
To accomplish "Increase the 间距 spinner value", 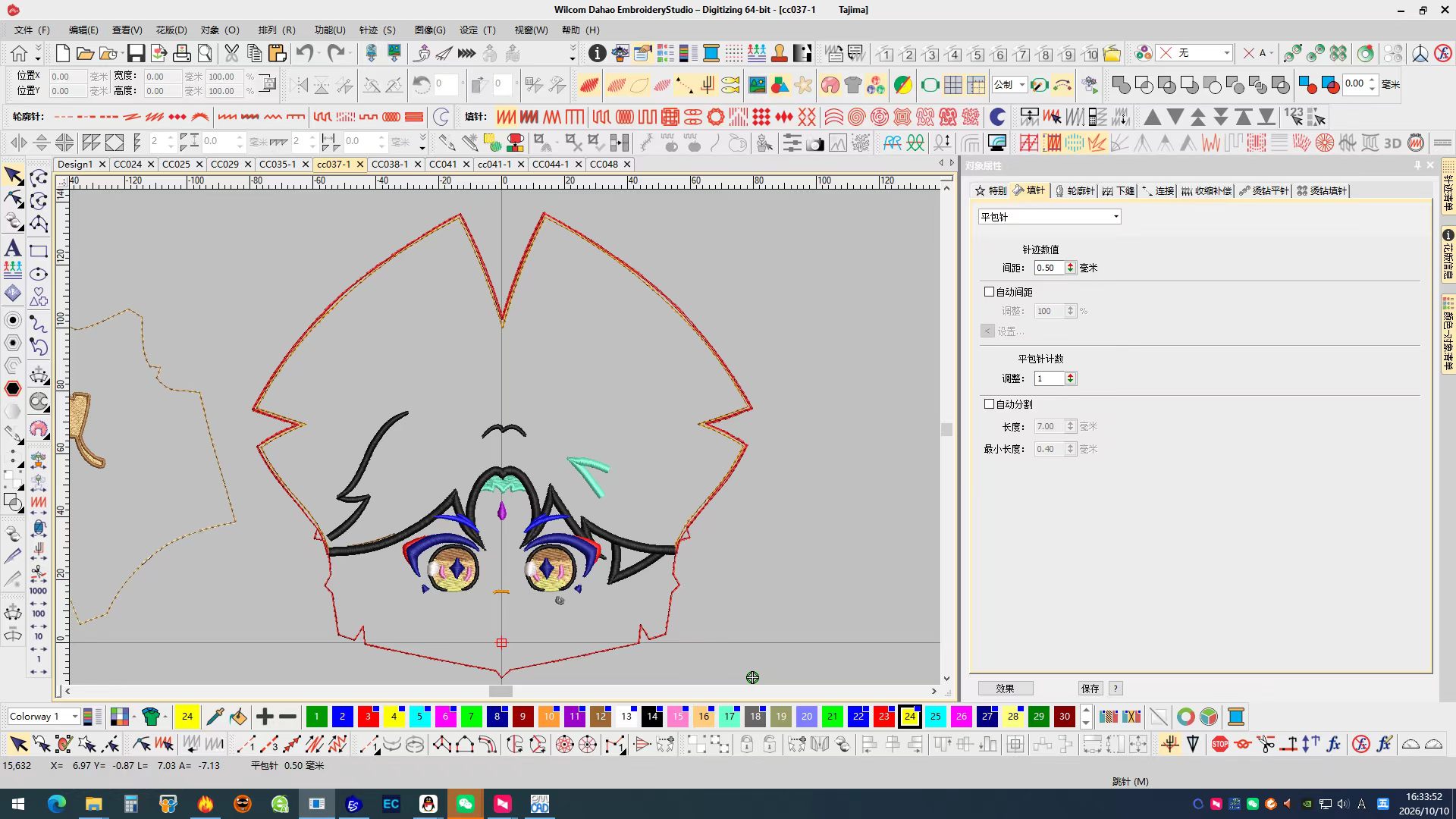I will click(1070, 265).
